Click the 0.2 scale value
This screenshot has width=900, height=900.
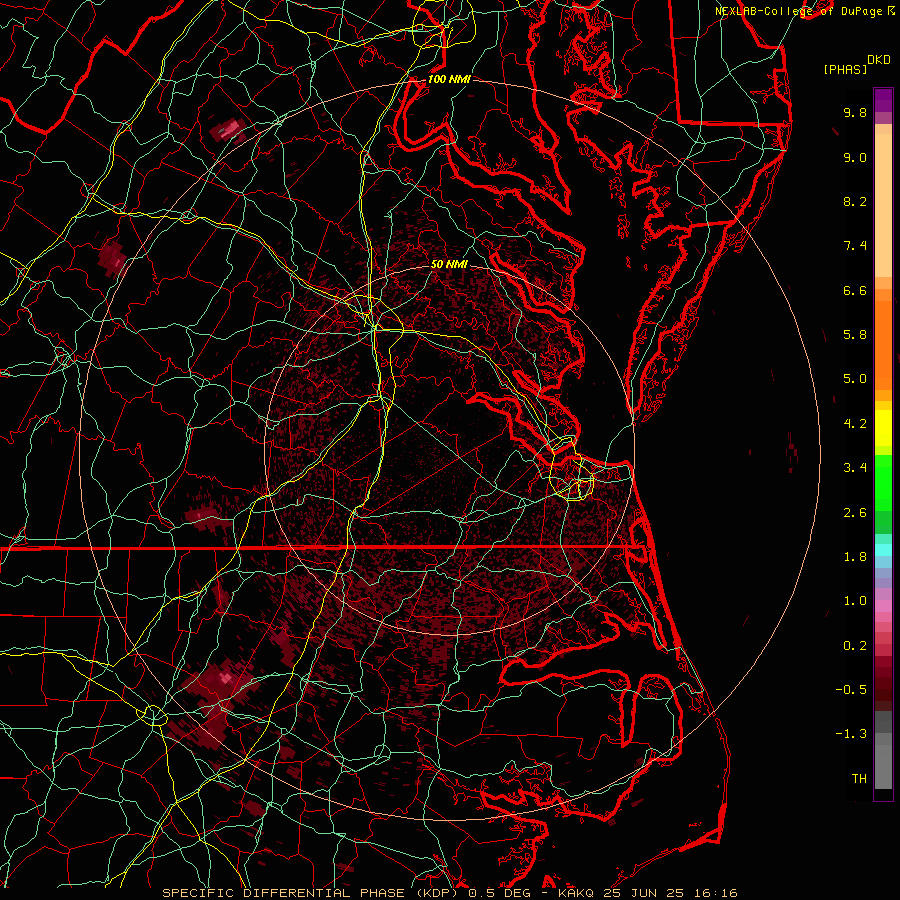click(x=855, y=646)
